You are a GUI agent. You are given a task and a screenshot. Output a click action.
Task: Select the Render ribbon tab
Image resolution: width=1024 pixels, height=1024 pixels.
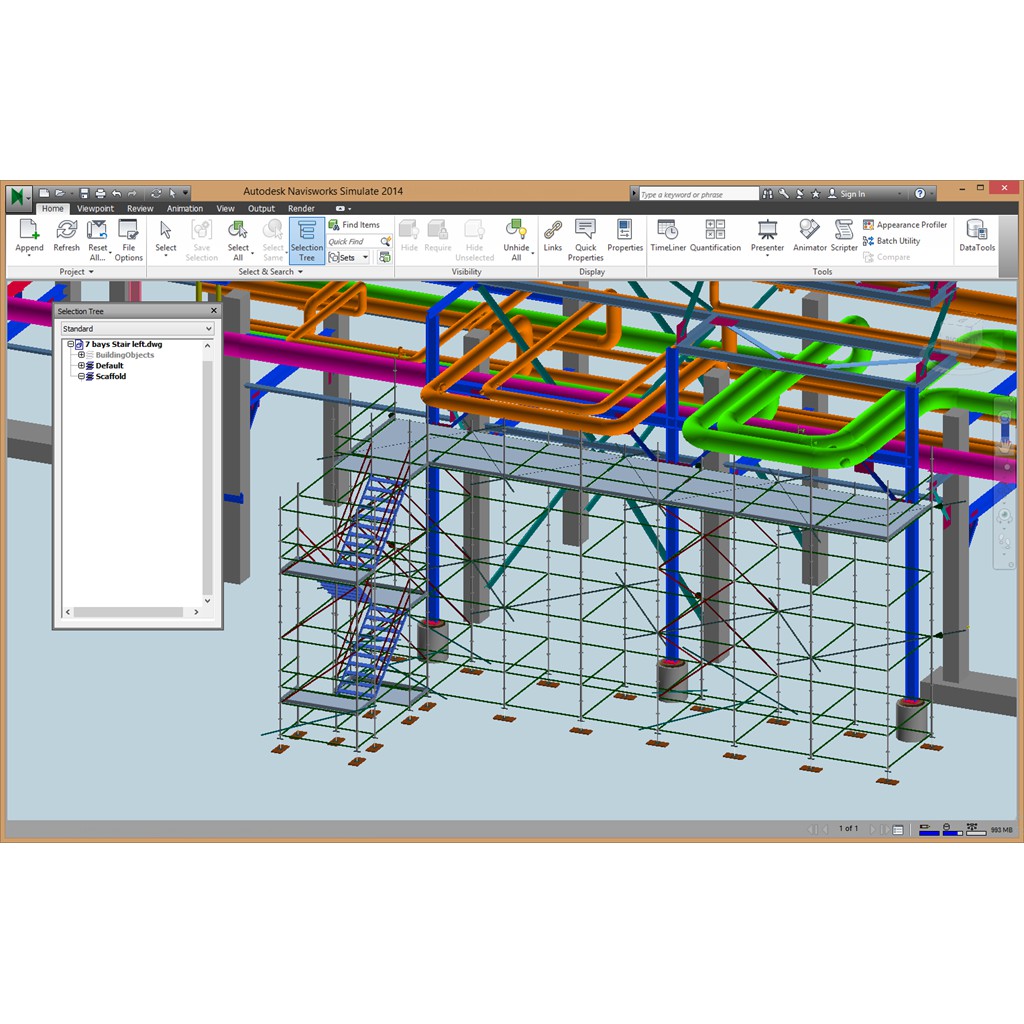click(x=301, y=209)
